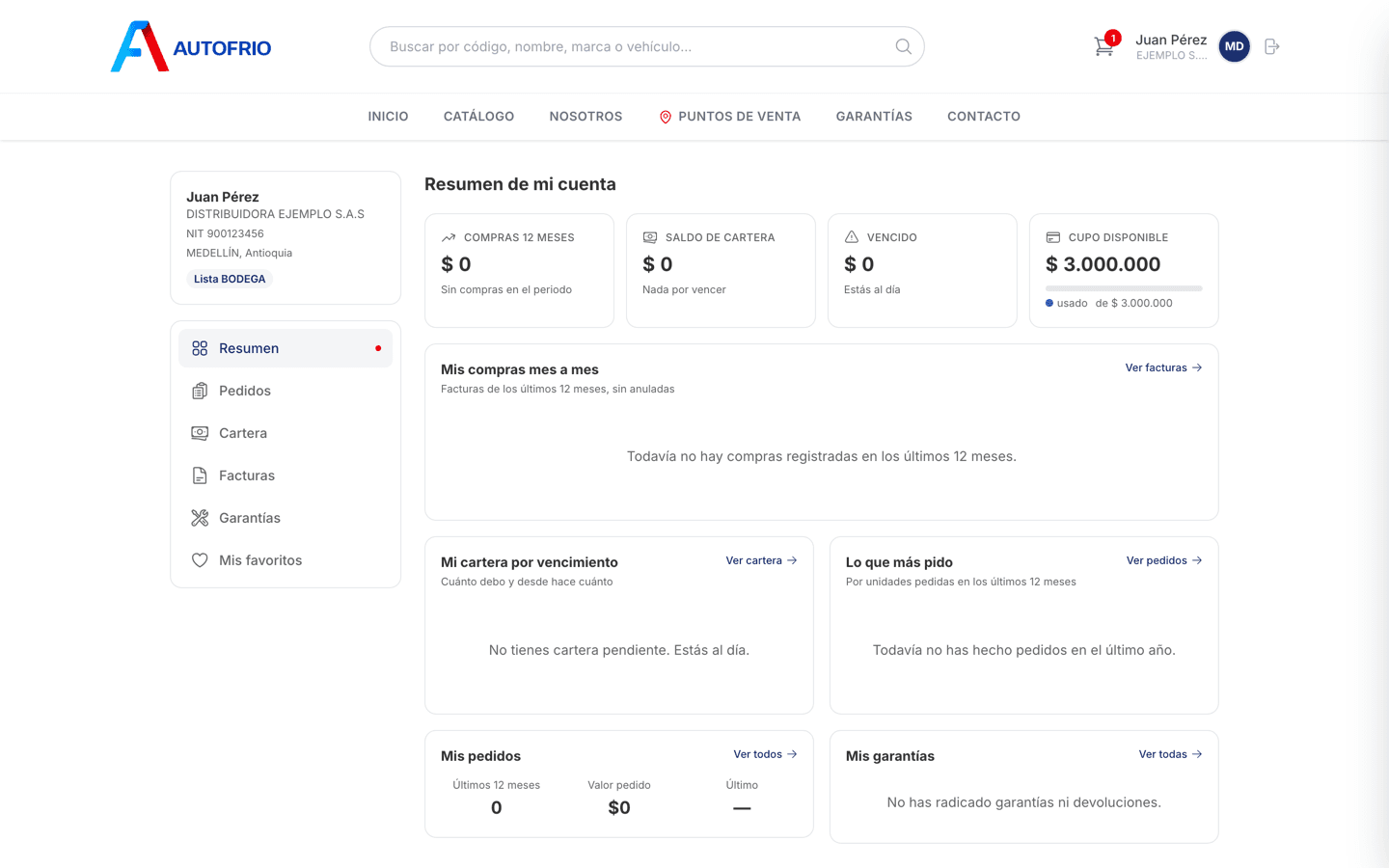Follow the Ver cartera link

[x=761, y=560]
